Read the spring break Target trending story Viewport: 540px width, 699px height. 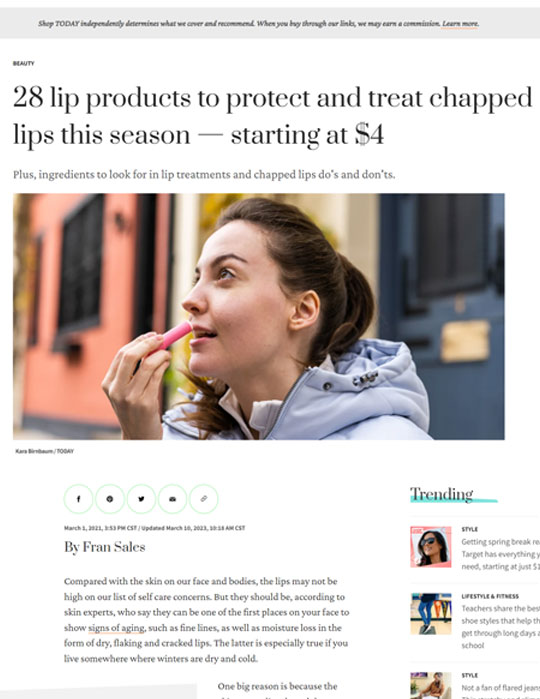pos(500,554)
